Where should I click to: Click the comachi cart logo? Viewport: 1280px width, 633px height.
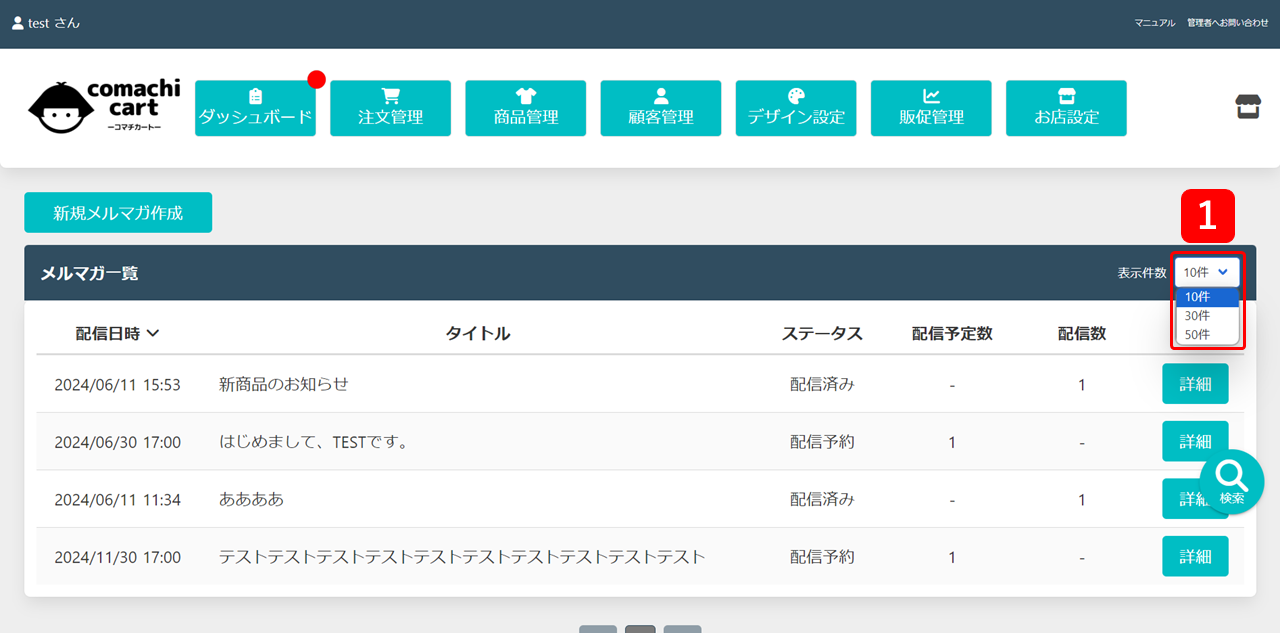[x=104, y=108]
